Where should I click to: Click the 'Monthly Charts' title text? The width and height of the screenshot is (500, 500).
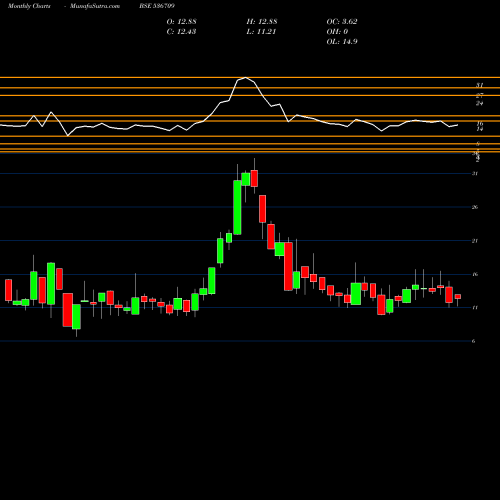click(x=29, y=6)
